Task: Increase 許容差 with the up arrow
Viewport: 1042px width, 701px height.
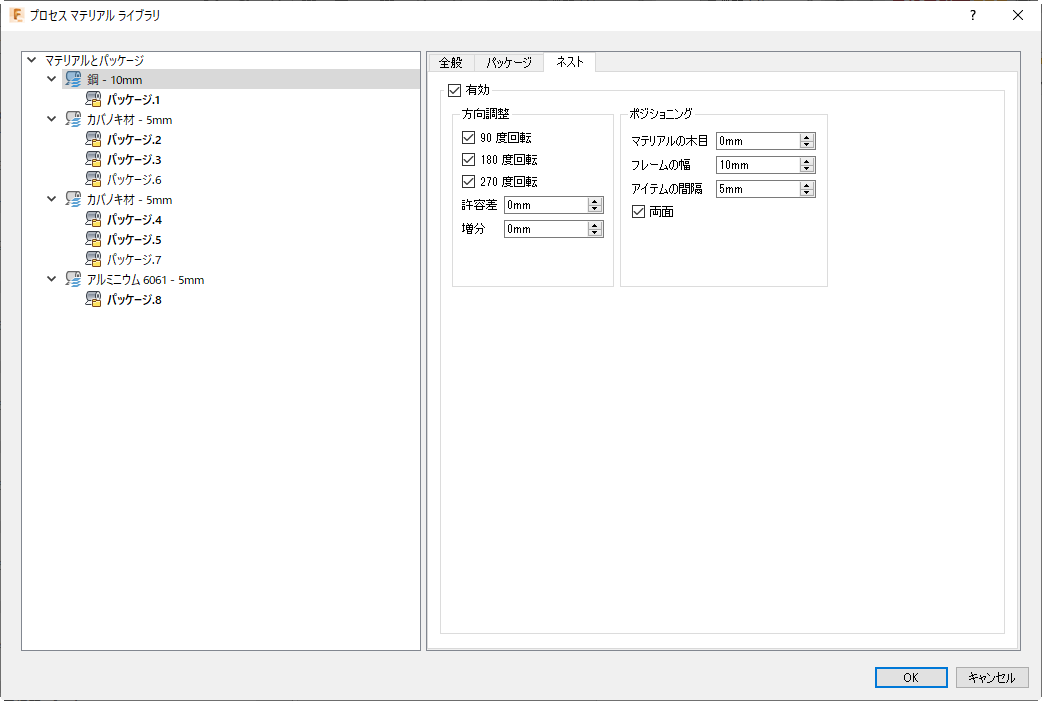Action: coord(595,201)
